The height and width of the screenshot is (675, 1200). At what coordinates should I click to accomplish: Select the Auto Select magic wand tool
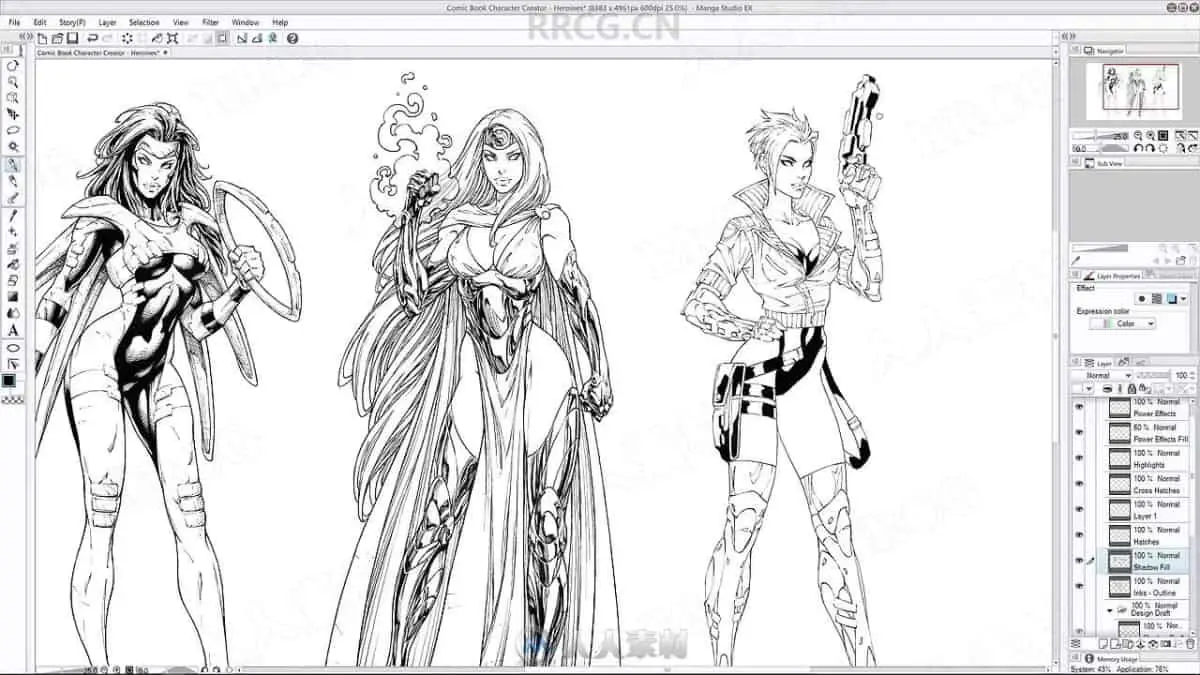coord(13,147)
